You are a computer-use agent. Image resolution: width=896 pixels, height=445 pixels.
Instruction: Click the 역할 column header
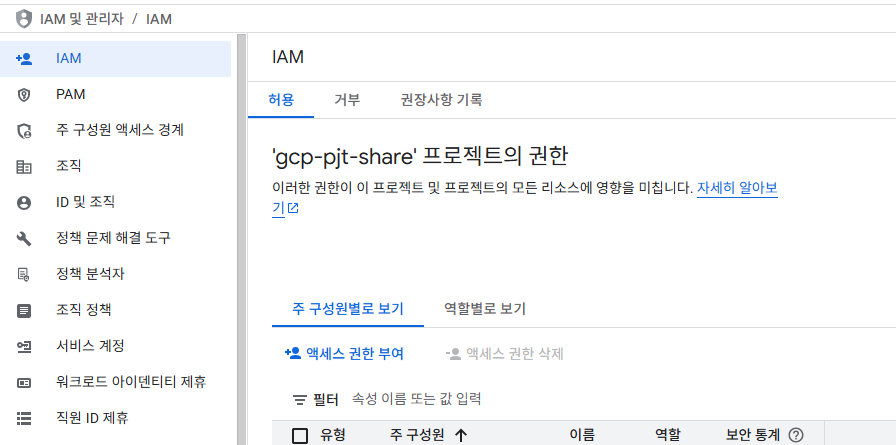668,435
